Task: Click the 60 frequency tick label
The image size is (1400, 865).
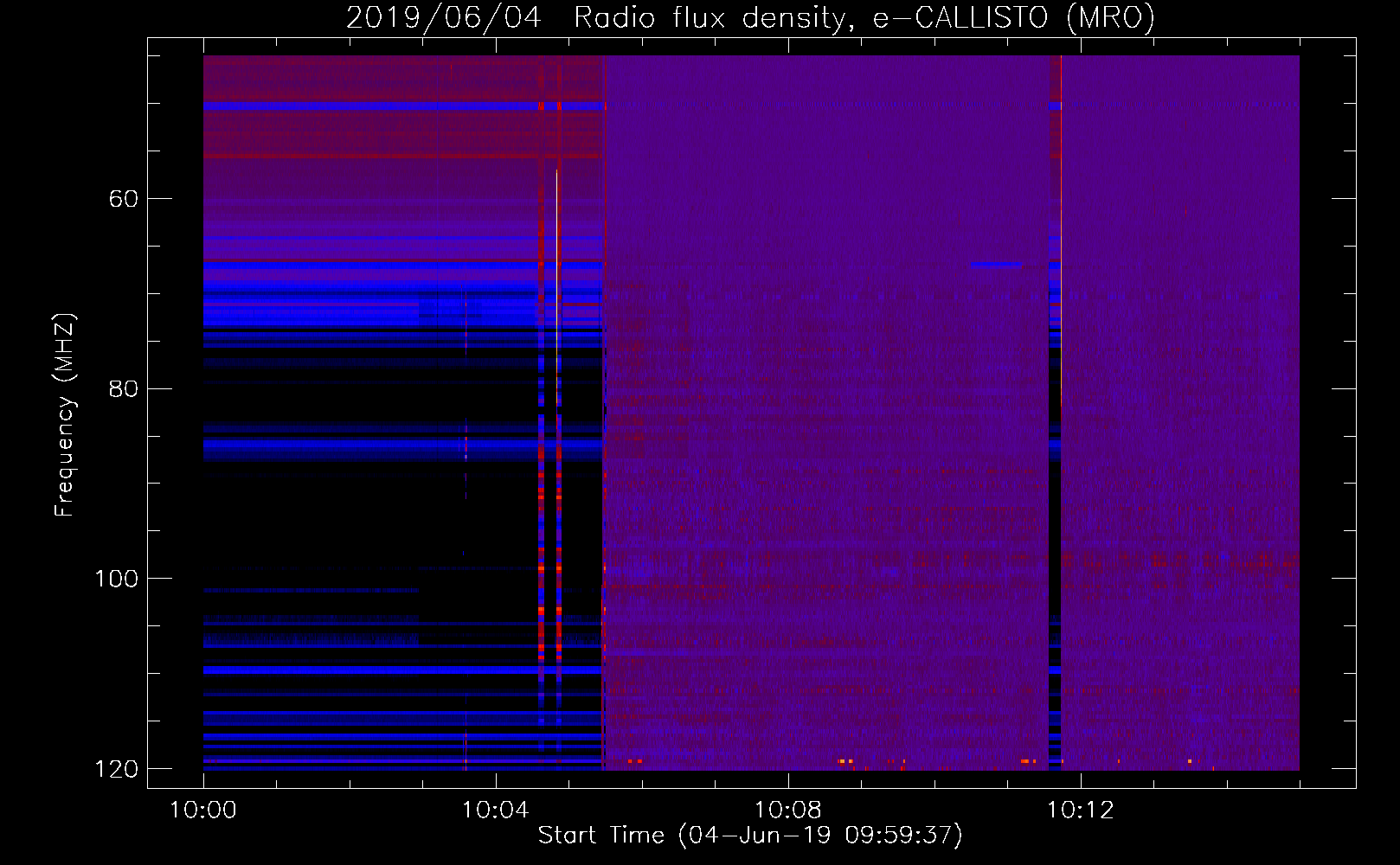Action: click(124, 199)
